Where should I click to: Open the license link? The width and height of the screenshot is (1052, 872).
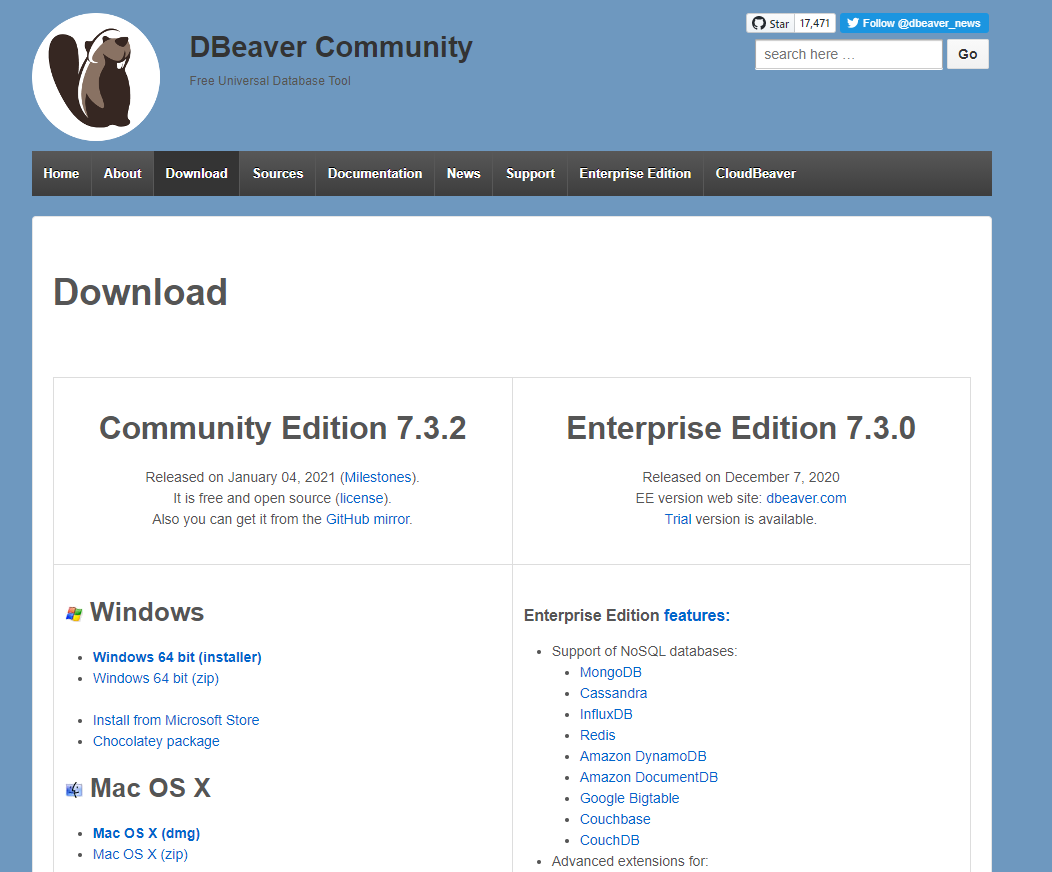point(361,498)
